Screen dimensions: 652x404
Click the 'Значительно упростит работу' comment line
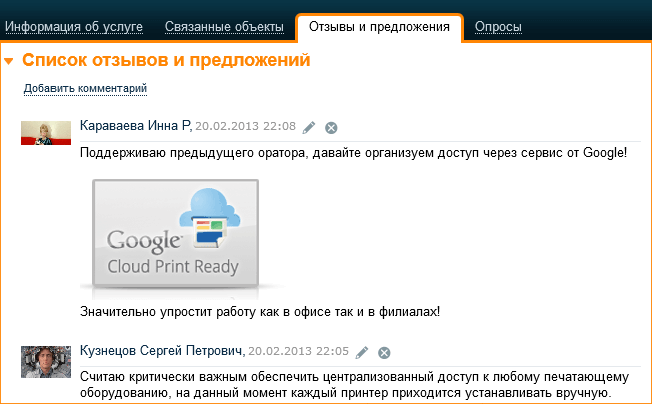pos(260,312)
